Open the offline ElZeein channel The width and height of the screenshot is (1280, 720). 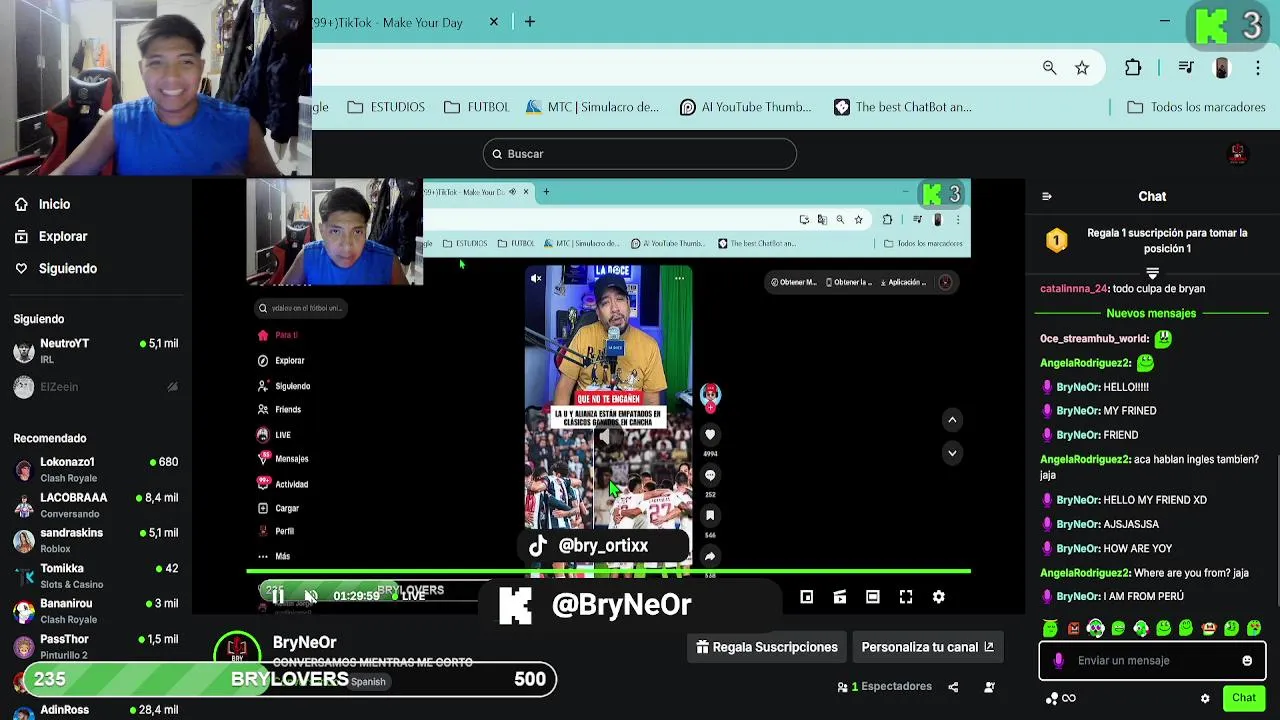click(x=96, y=387)
